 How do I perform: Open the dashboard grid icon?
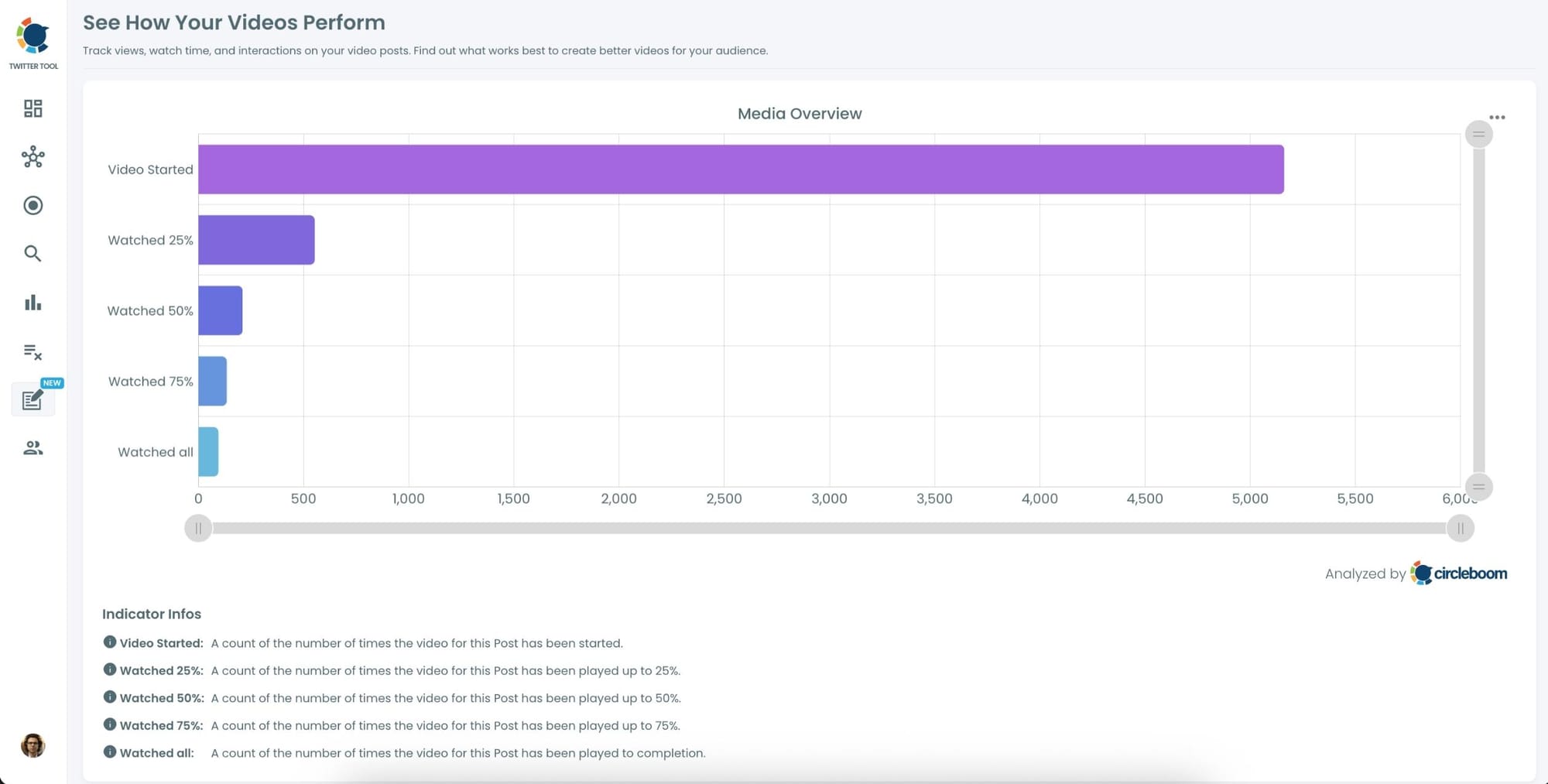tap(33, 108)
